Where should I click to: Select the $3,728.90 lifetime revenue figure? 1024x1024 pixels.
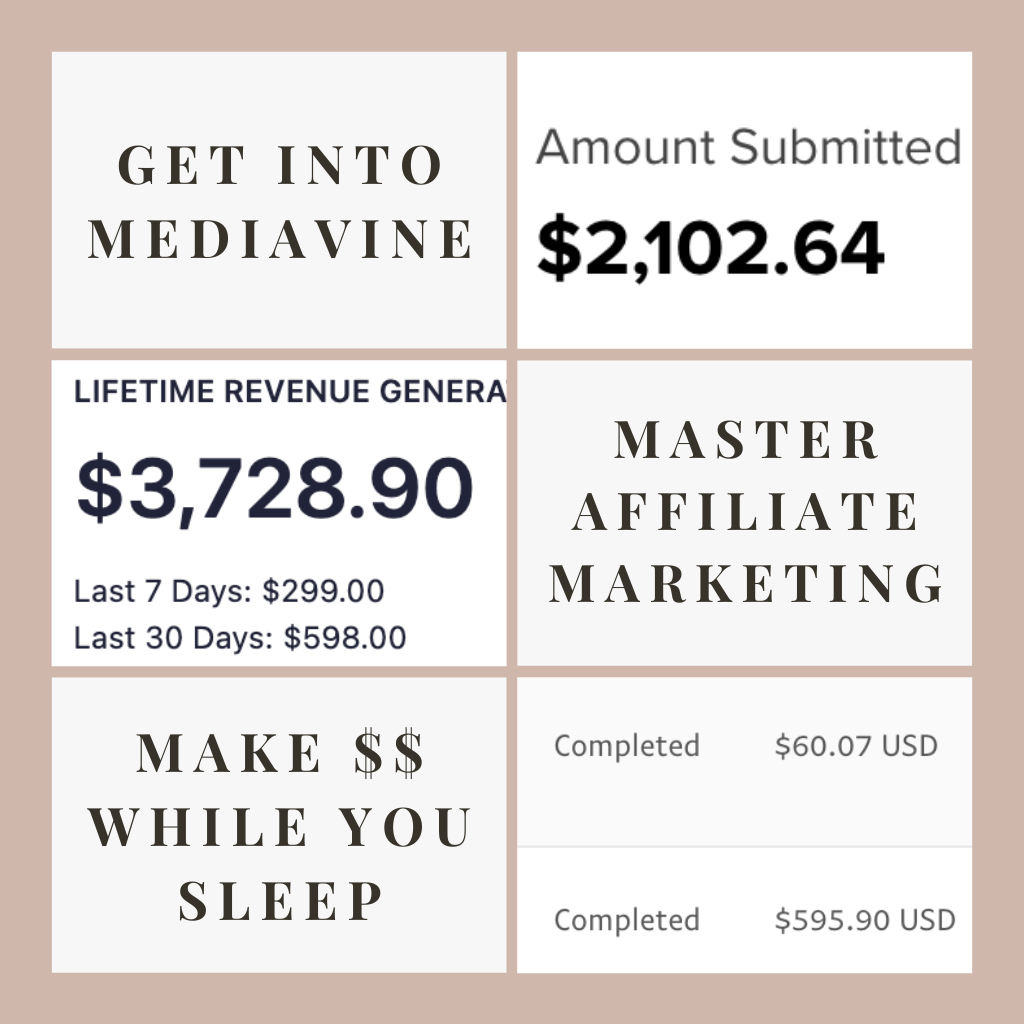(x=274, y=489)
